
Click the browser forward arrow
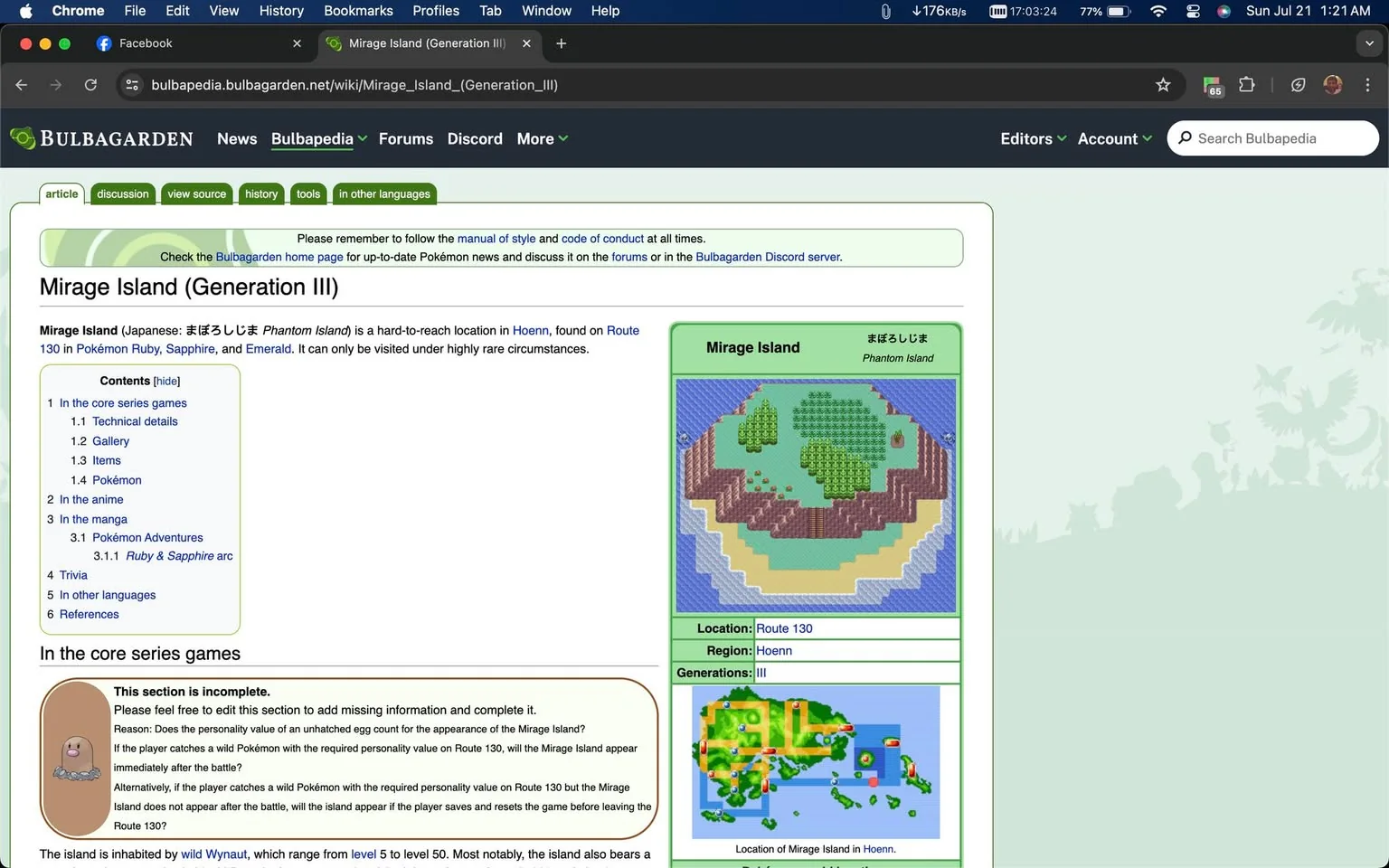pos(56,85)
